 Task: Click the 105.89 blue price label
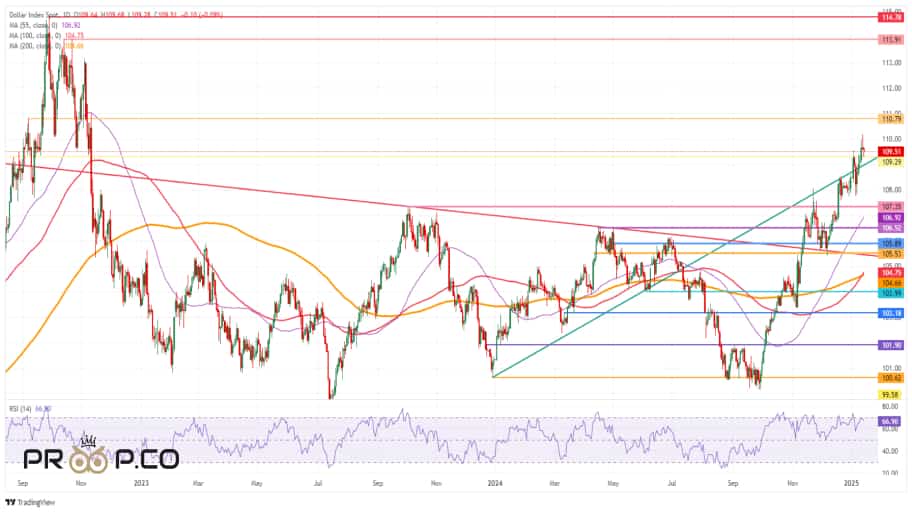[x=890, y=244]
